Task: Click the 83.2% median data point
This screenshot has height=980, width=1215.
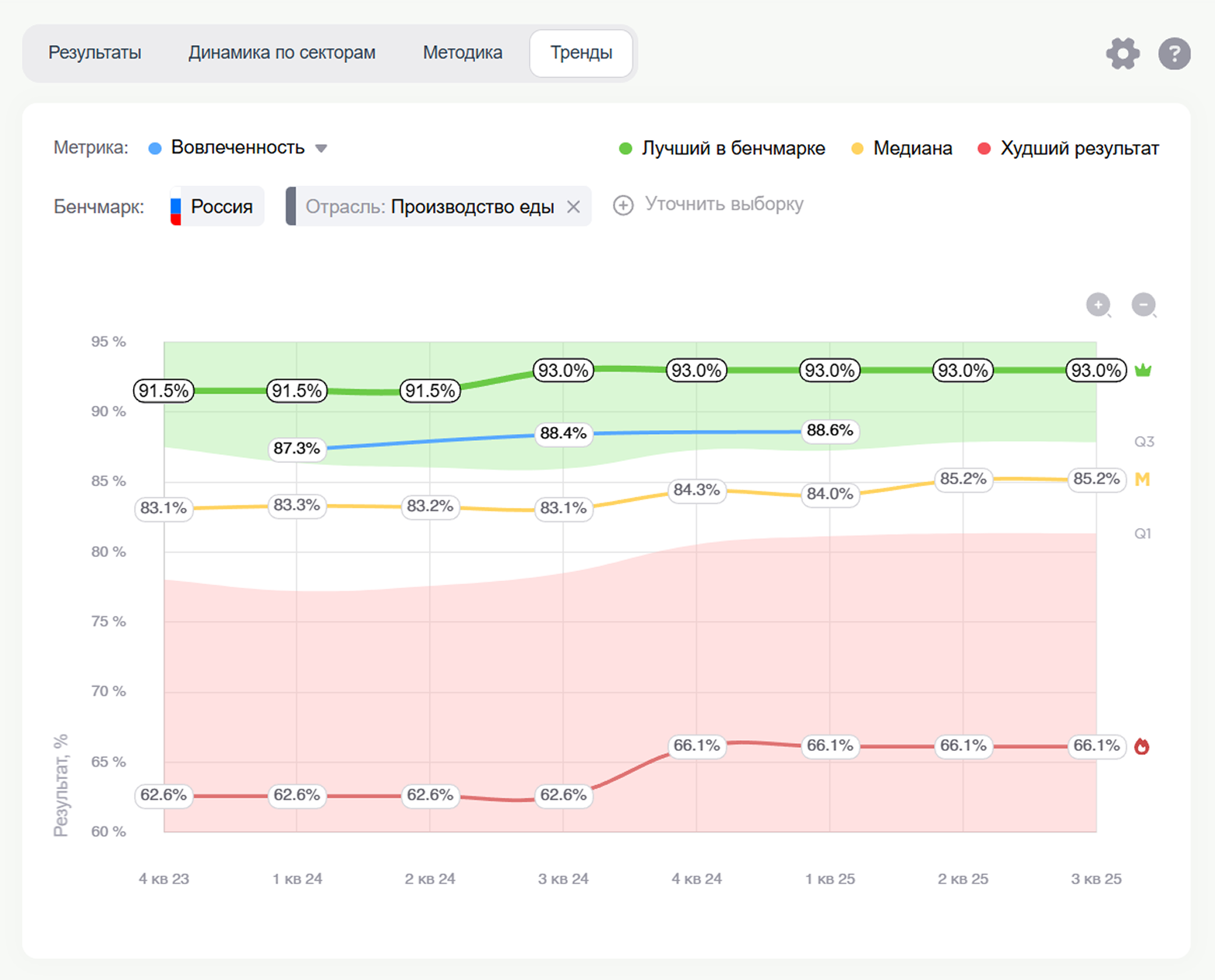Action: [x=430, y=506]
